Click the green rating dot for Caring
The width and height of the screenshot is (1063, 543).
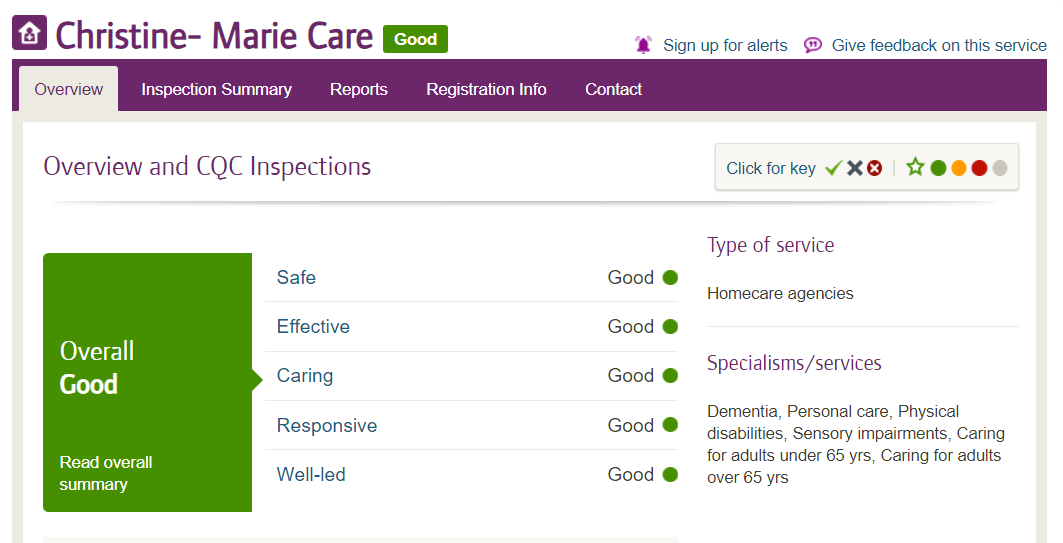click(670, 376)
